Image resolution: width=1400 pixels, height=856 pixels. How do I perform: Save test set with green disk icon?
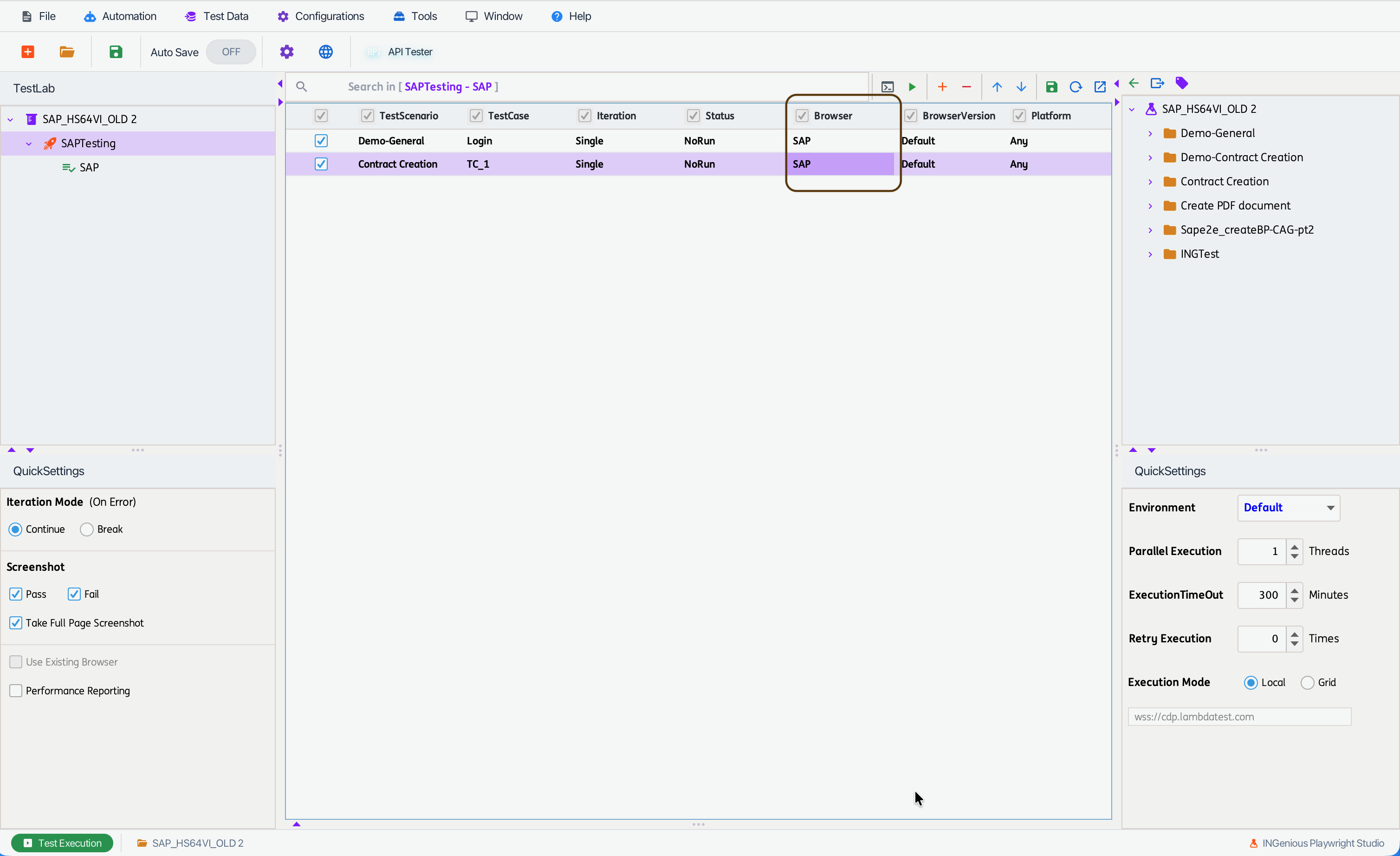1052,87
